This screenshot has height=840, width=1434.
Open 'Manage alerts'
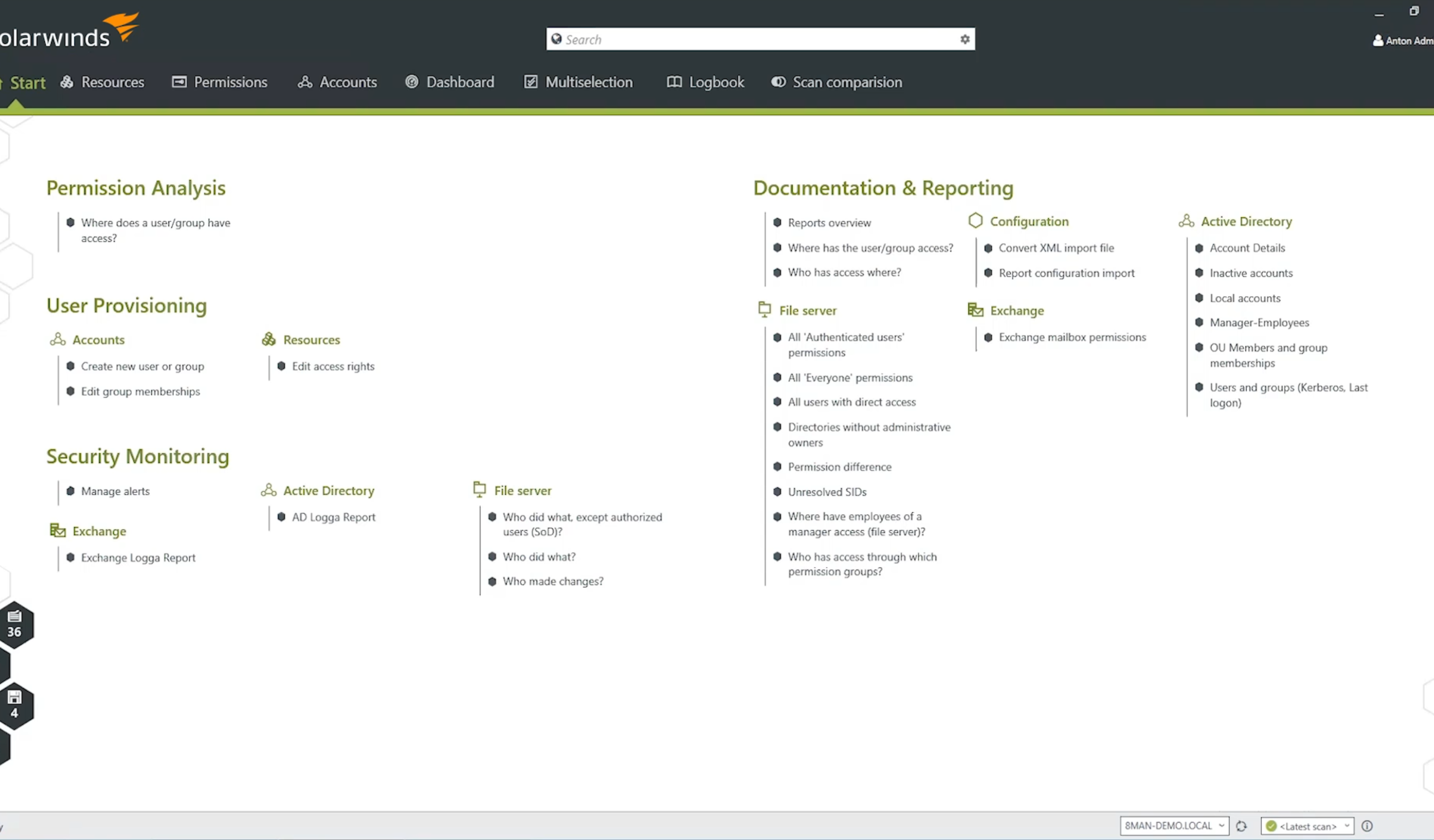(116, 491)
